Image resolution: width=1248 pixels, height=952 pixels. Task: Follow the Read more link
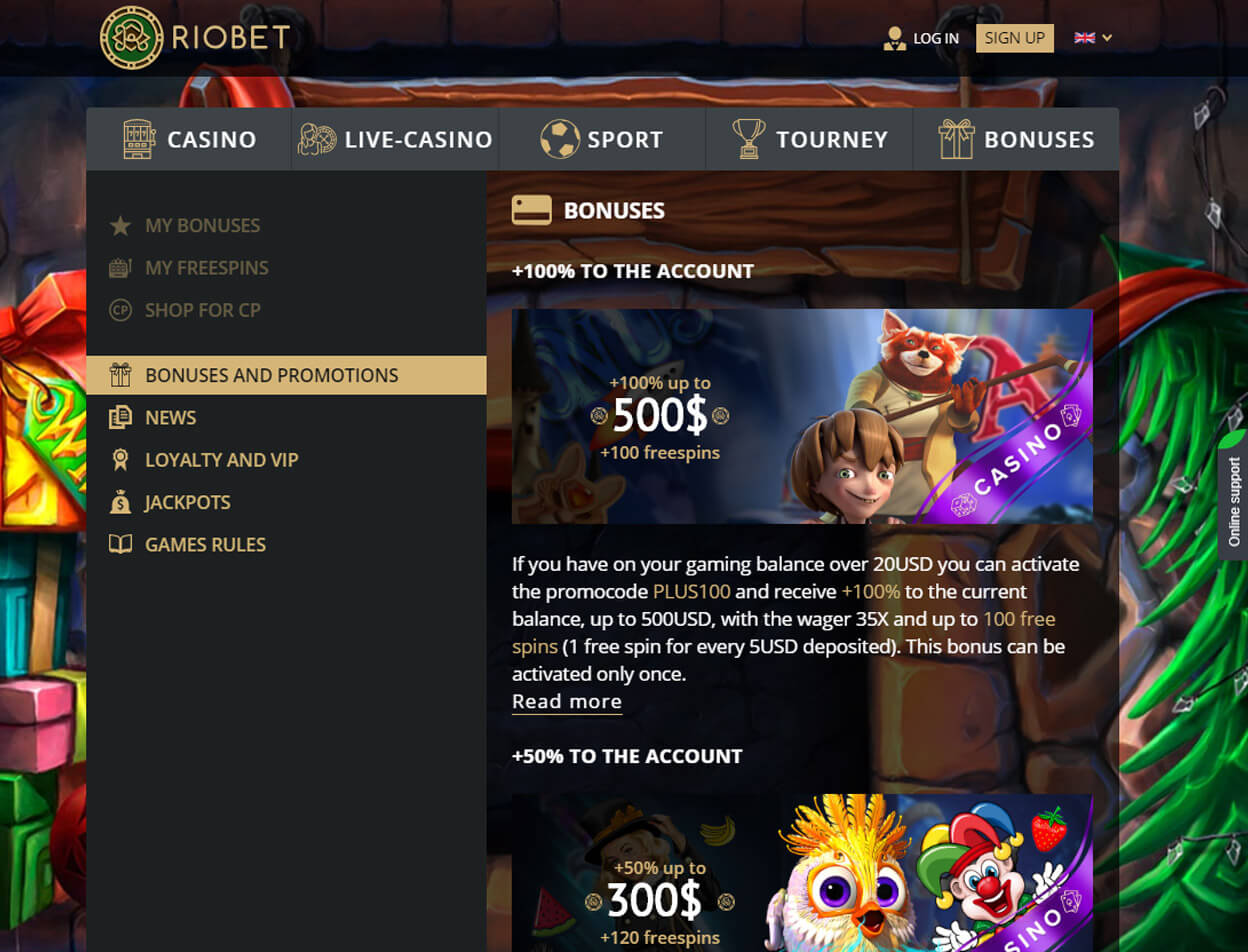(x=567, y=702)
